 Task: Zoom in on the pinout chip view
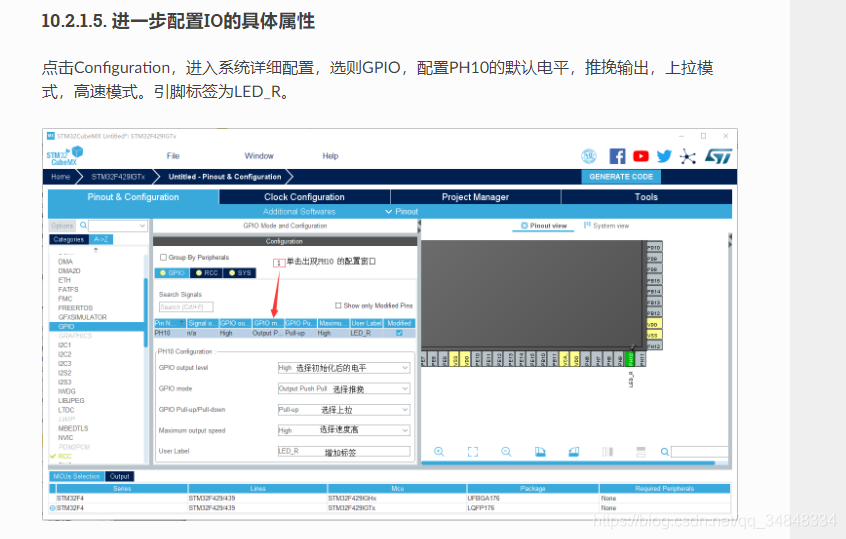(439, 452)
